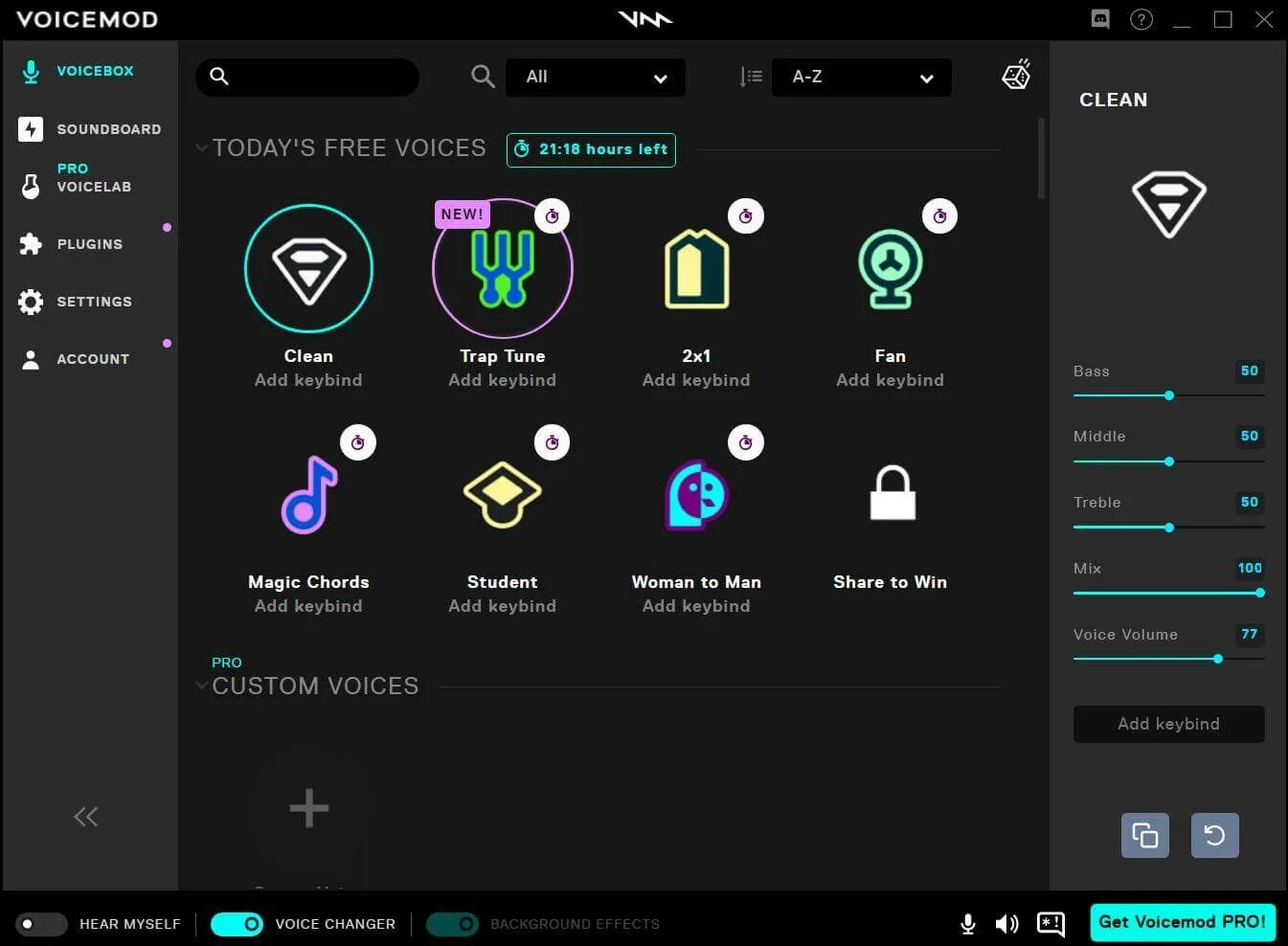Screen dimensions: 1288x946
Task: Click Get Voicemod PRO! button
Action: [x=1183, y=923]
